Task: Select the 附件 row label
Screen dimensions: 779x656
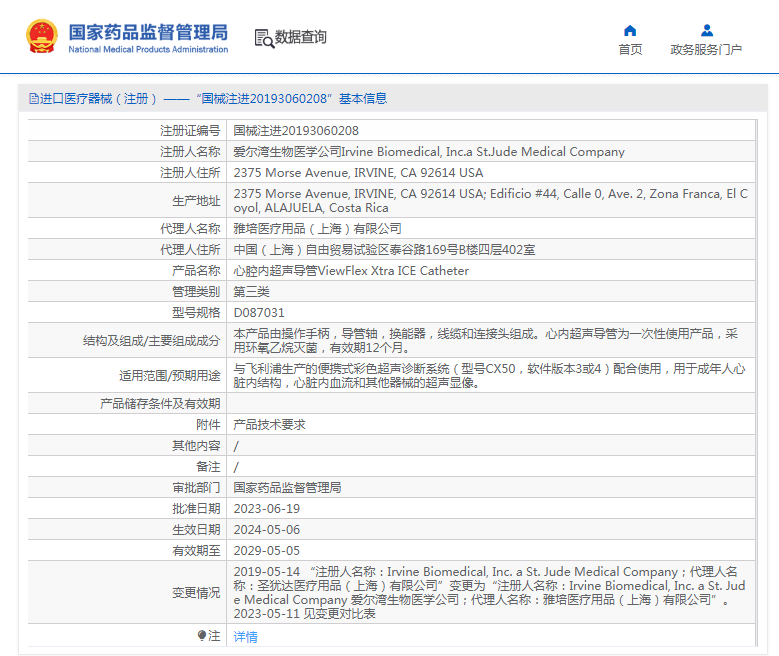Action: pos(208,424)
